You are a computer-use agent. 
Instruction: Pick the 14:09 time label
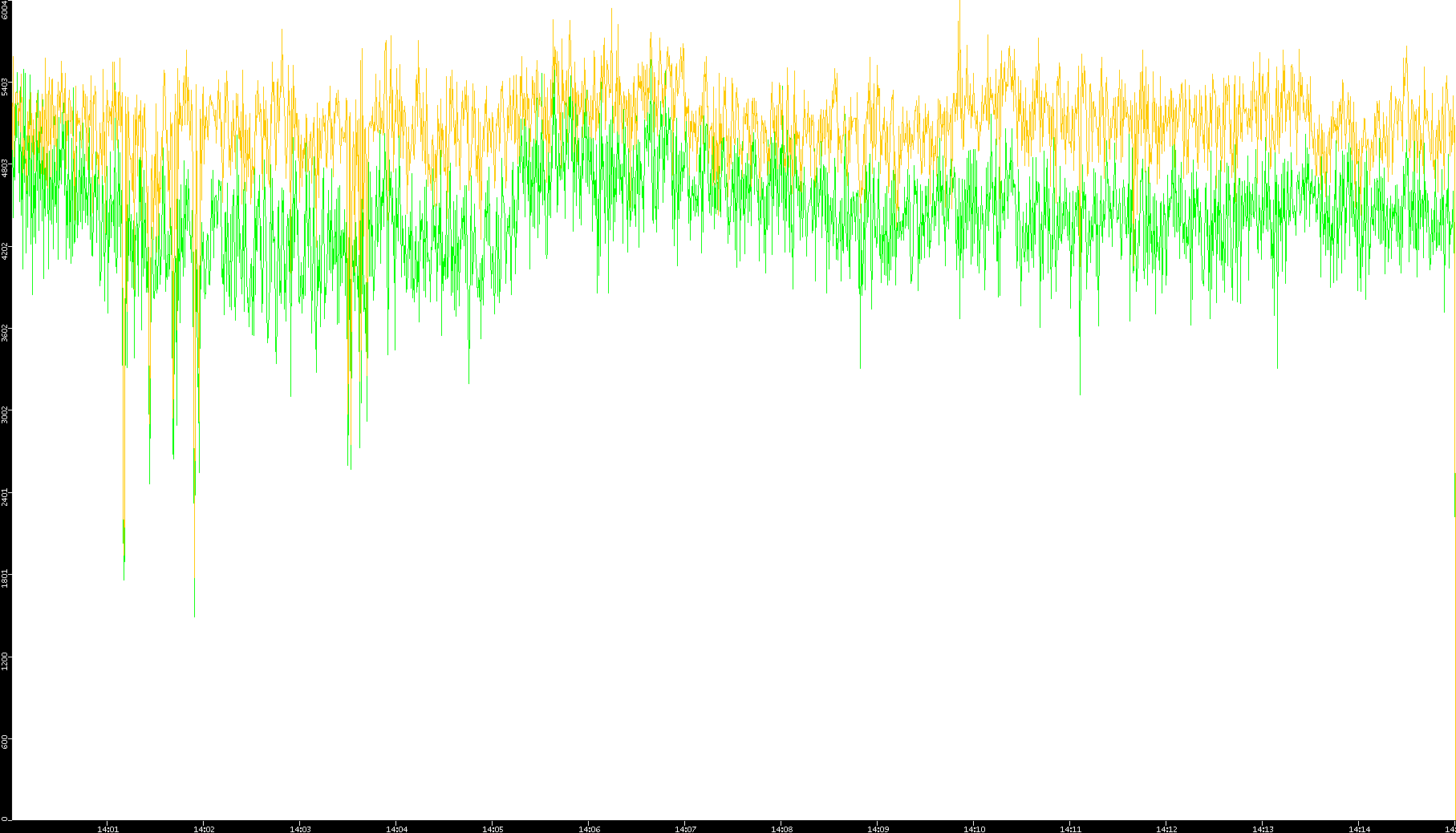point(878,829)
